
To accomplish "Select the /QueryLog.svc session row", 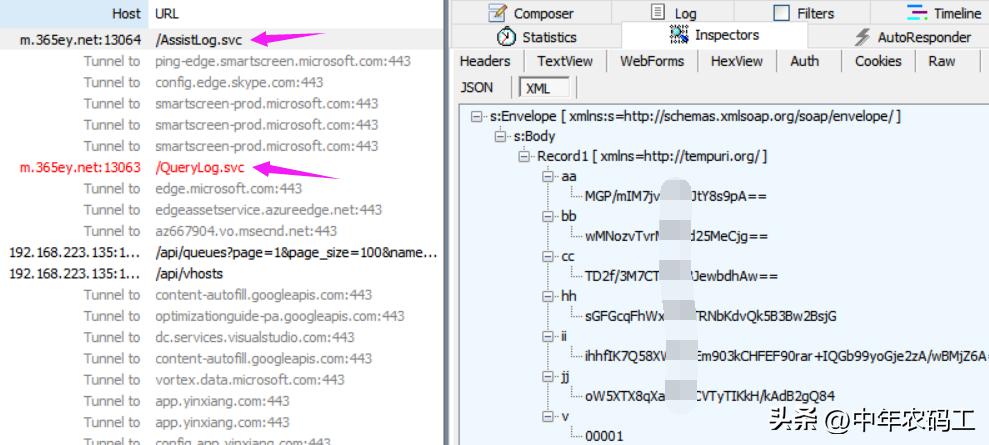I will point(221,168).
